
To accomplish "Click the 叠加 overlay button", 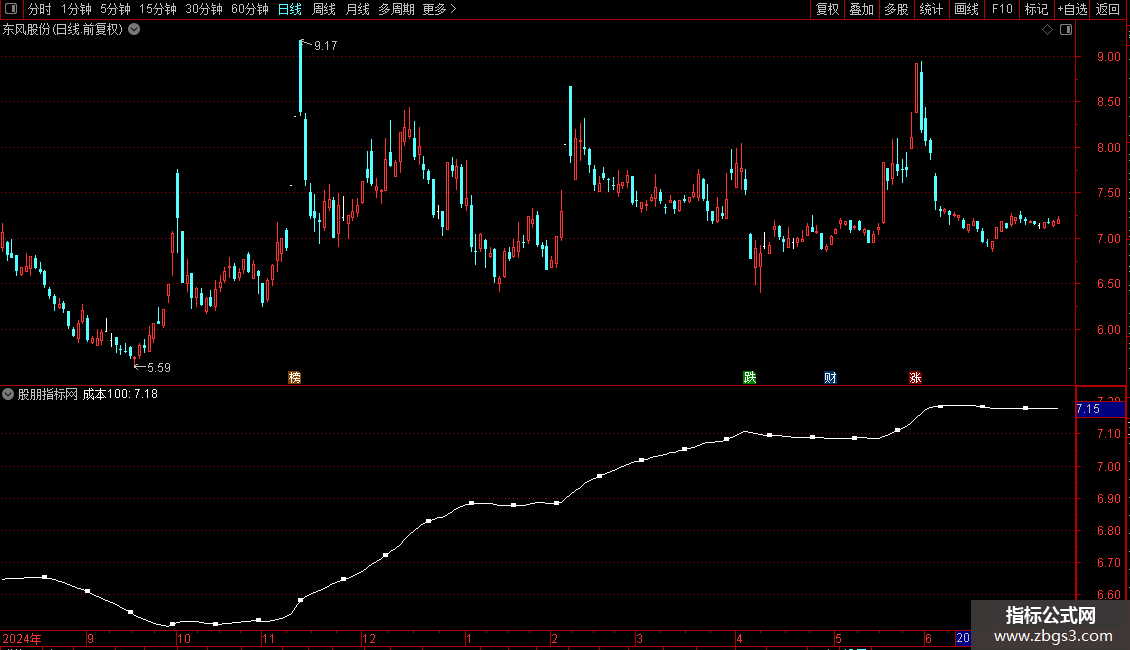I will [x=861, y=9].
